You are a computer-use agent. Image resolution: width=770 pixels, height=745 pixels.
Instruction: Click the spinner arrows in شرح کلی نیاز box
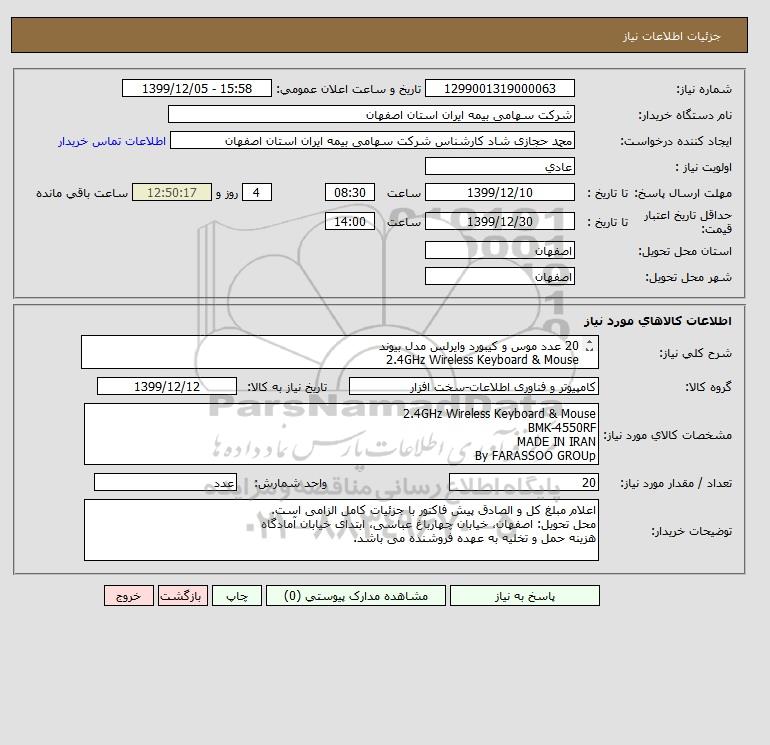tap(590, 346)
